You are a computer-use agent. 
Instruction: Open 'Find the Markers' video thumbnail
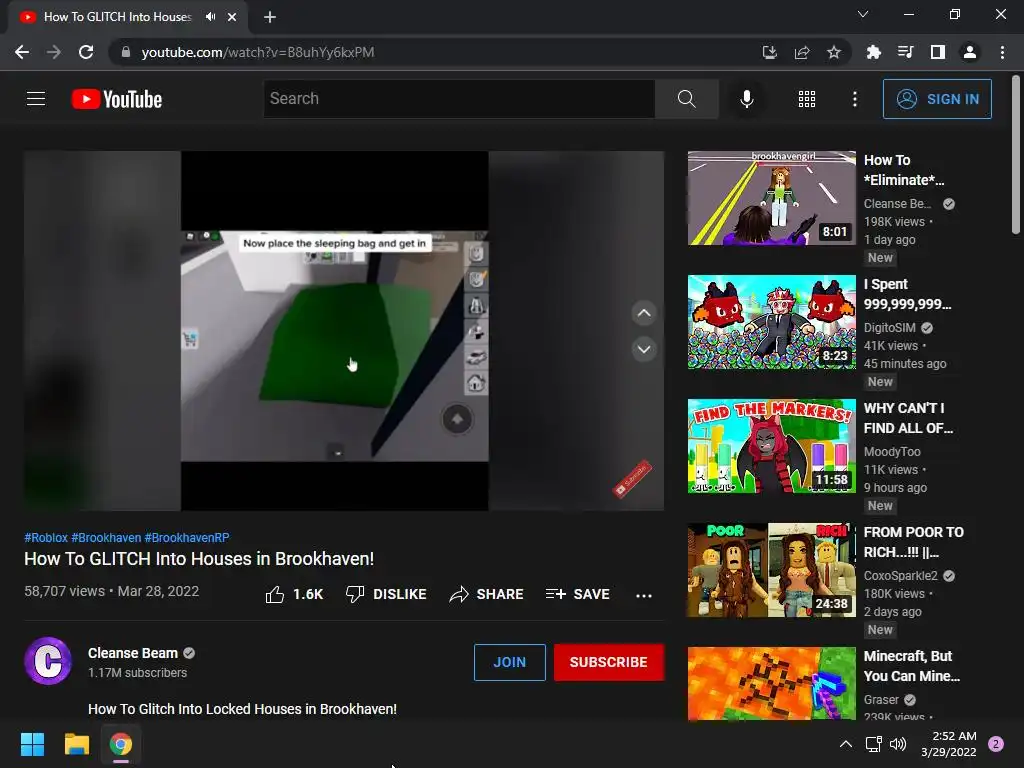tap(771, 446)
